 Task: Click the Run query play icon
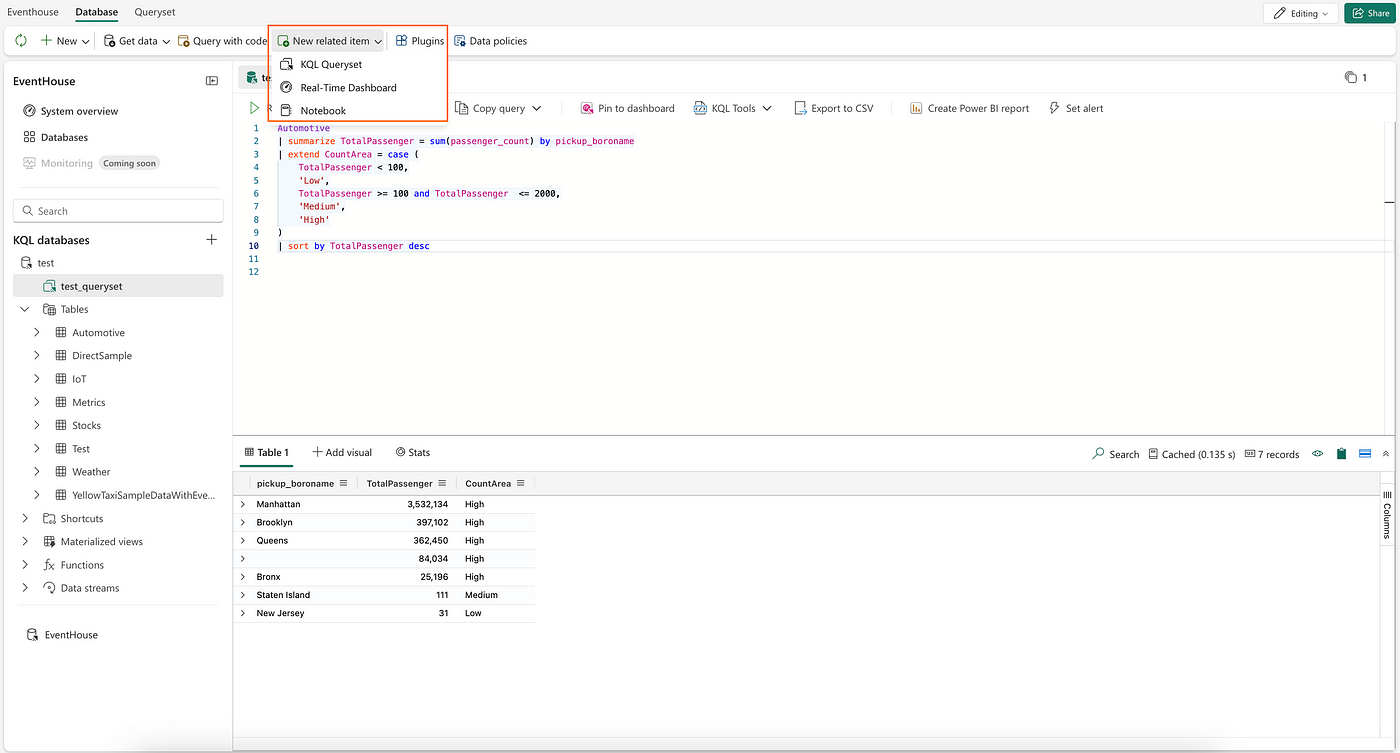254,108
